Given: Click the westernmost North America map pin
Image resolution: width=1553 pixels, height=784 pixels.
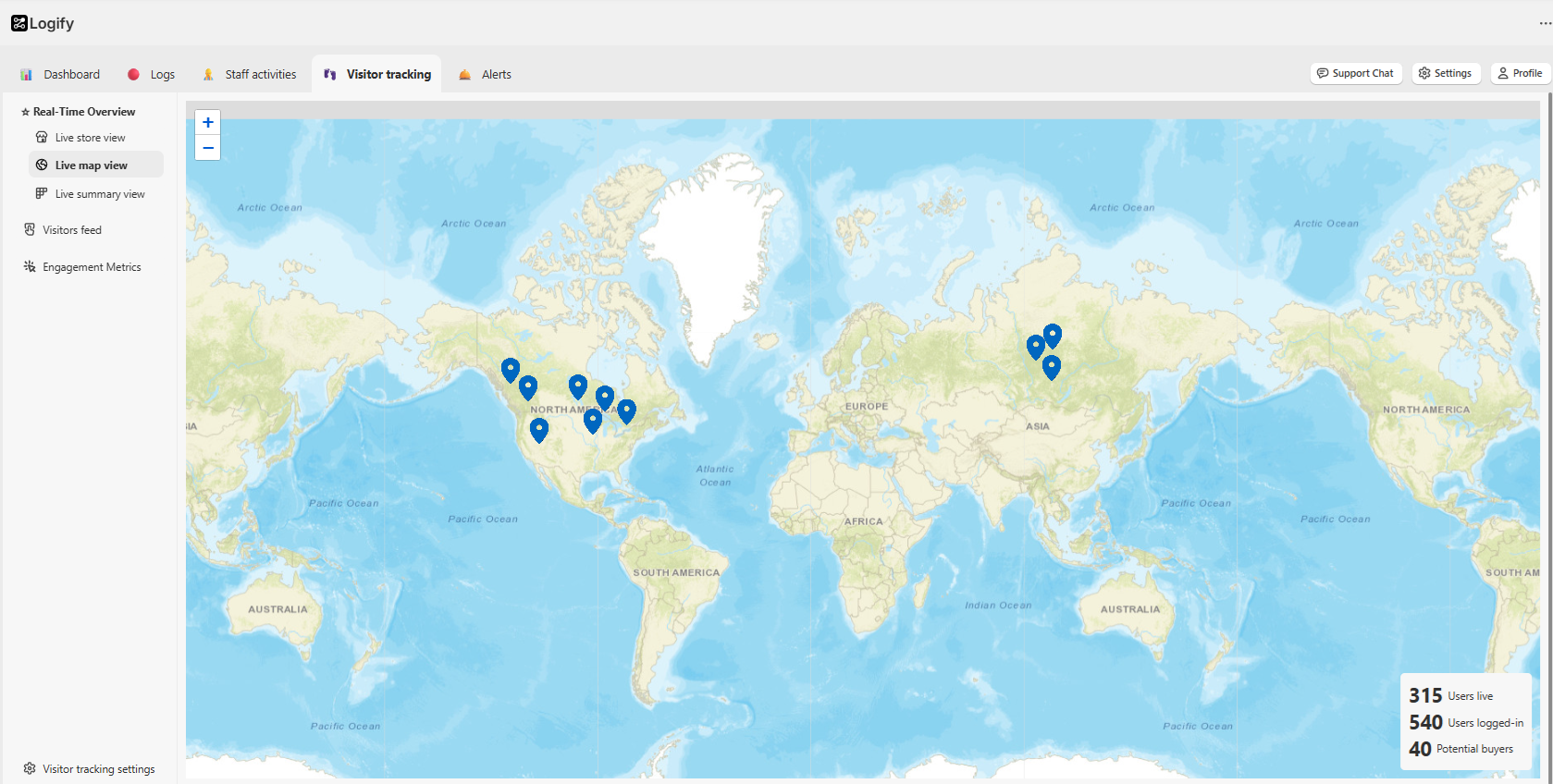Looking at the screenshot, I should point(511,371).
